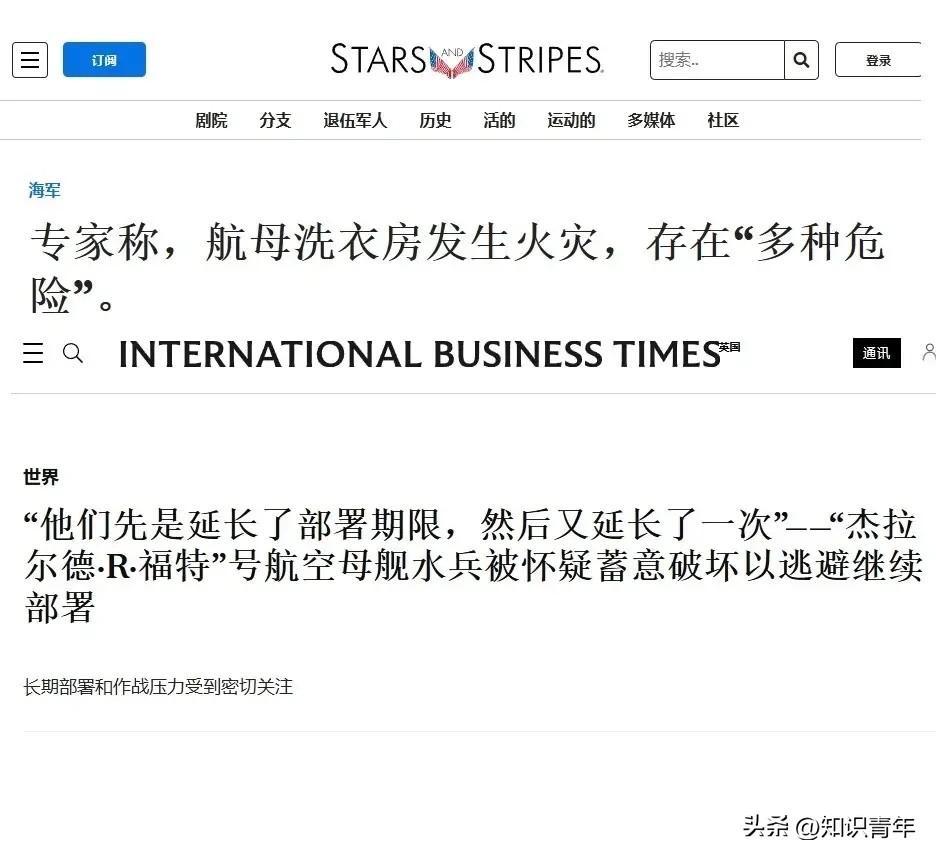Open the 剧院 nav item
Image resolution: width=936 pixels, height=859 pixels.
(211, 121)
